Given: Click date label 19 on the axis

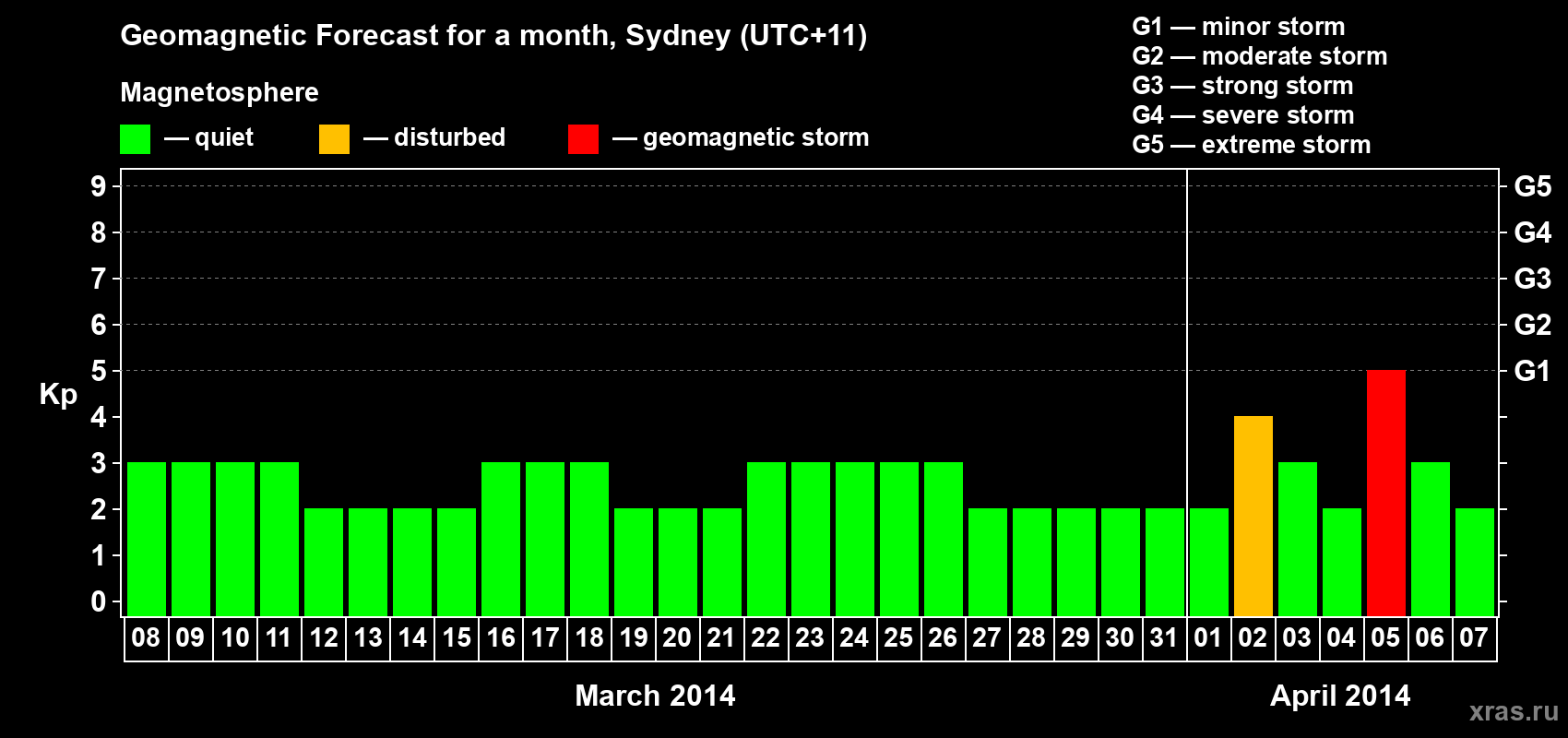Looking at the screenshot, I should tap(633, 638).
